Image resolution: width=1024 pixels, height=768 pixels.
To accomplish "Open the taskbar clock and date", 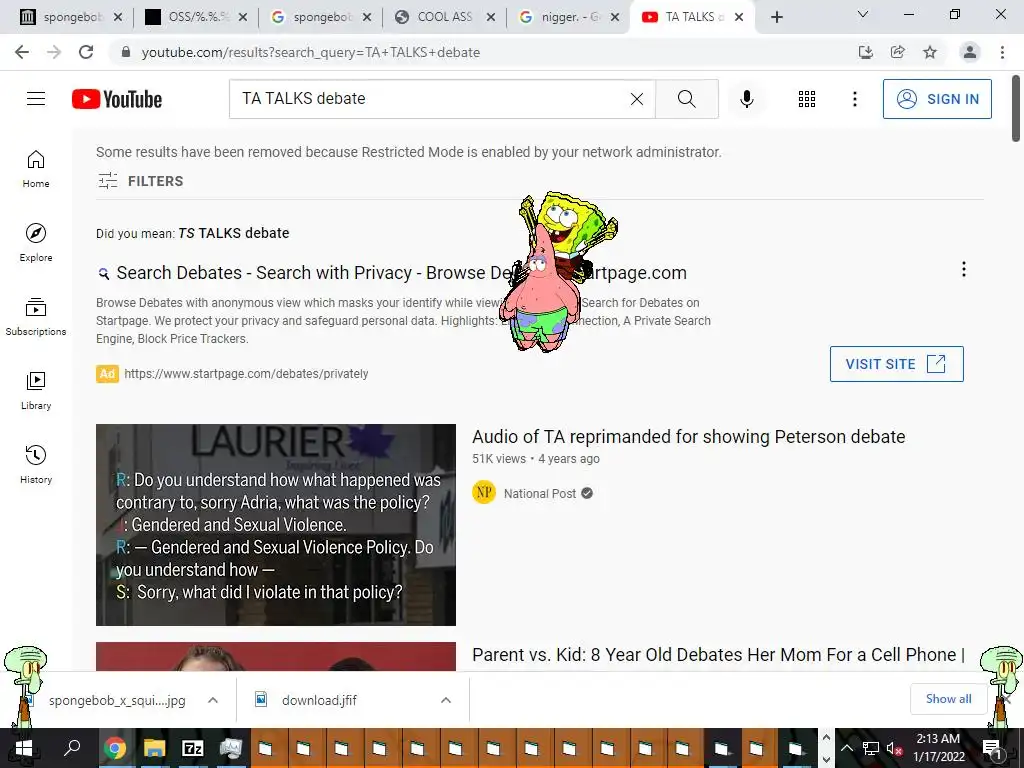I will pos(938,748).
